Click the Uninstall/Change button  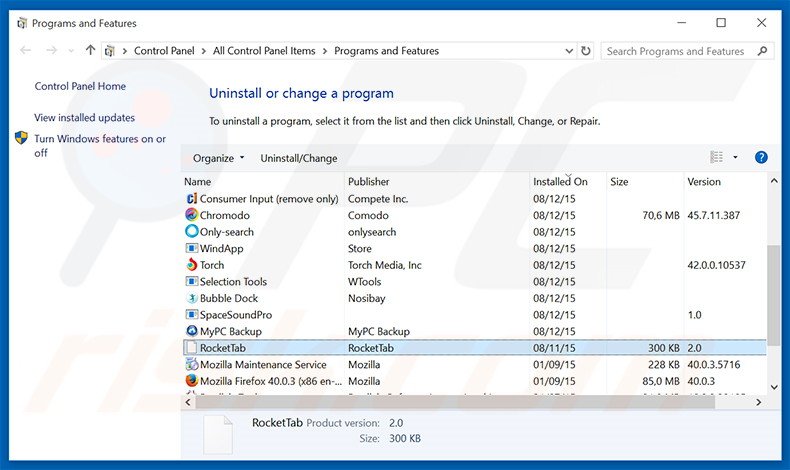coord(299,158)
